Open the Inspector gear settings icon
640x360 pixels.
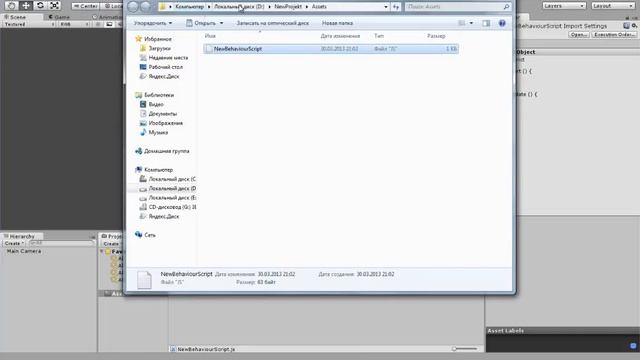[635, 26]
